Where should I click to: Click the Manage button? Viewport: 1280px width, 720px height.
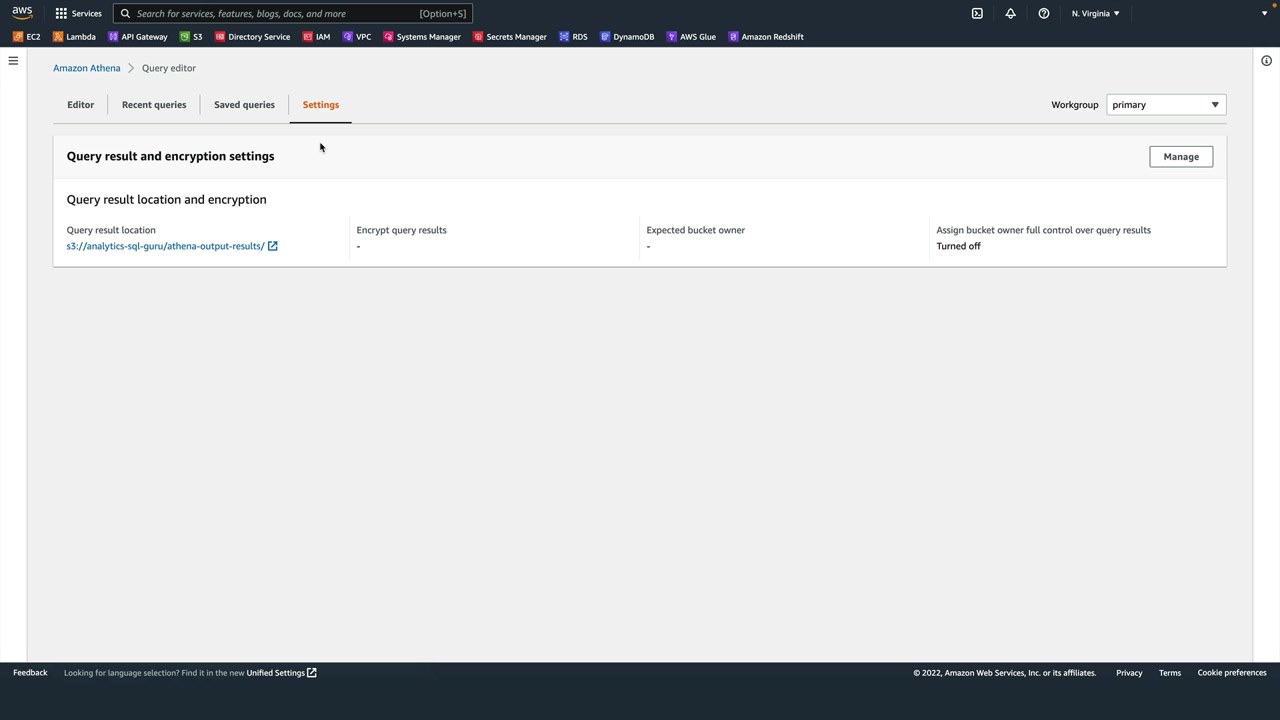[1181, 157]
